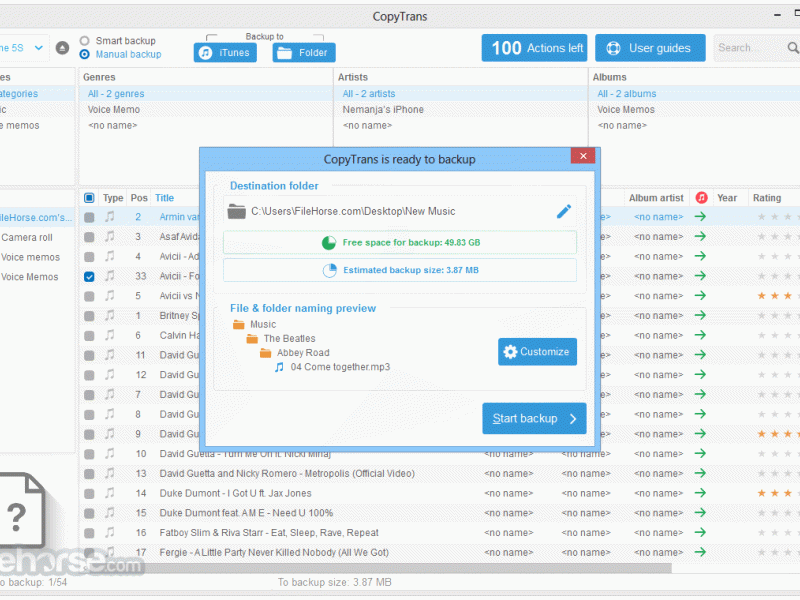The height and width of the screenshot is (600, 800).
Task: Select Manual backup radio button
Action: (85, 55)
